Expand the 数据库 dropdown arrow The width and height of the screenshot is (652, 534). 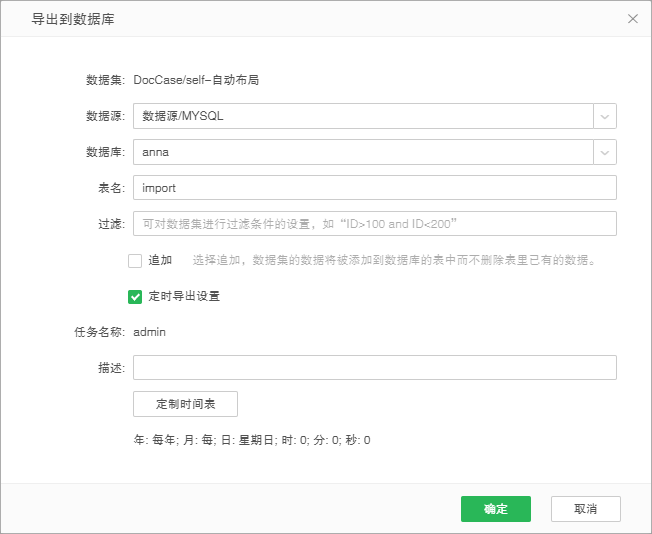pos(605,152)
